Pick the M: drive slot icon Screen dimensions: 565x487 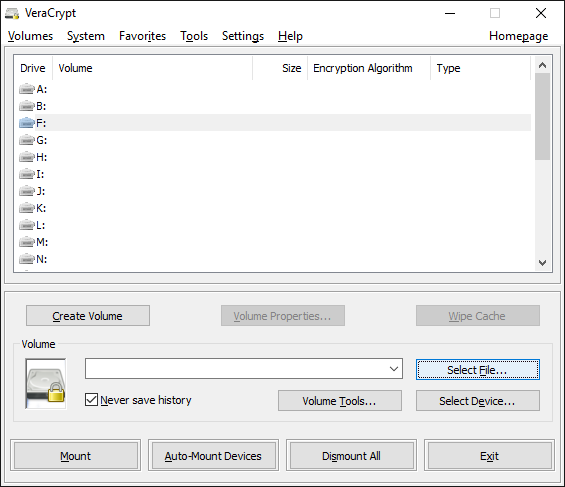coord(27,242)
